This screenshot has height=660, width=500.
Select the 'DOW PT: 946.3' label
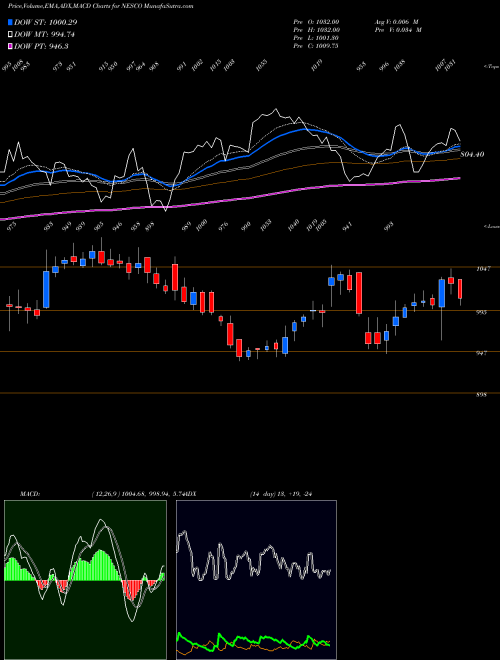[41, 46]
